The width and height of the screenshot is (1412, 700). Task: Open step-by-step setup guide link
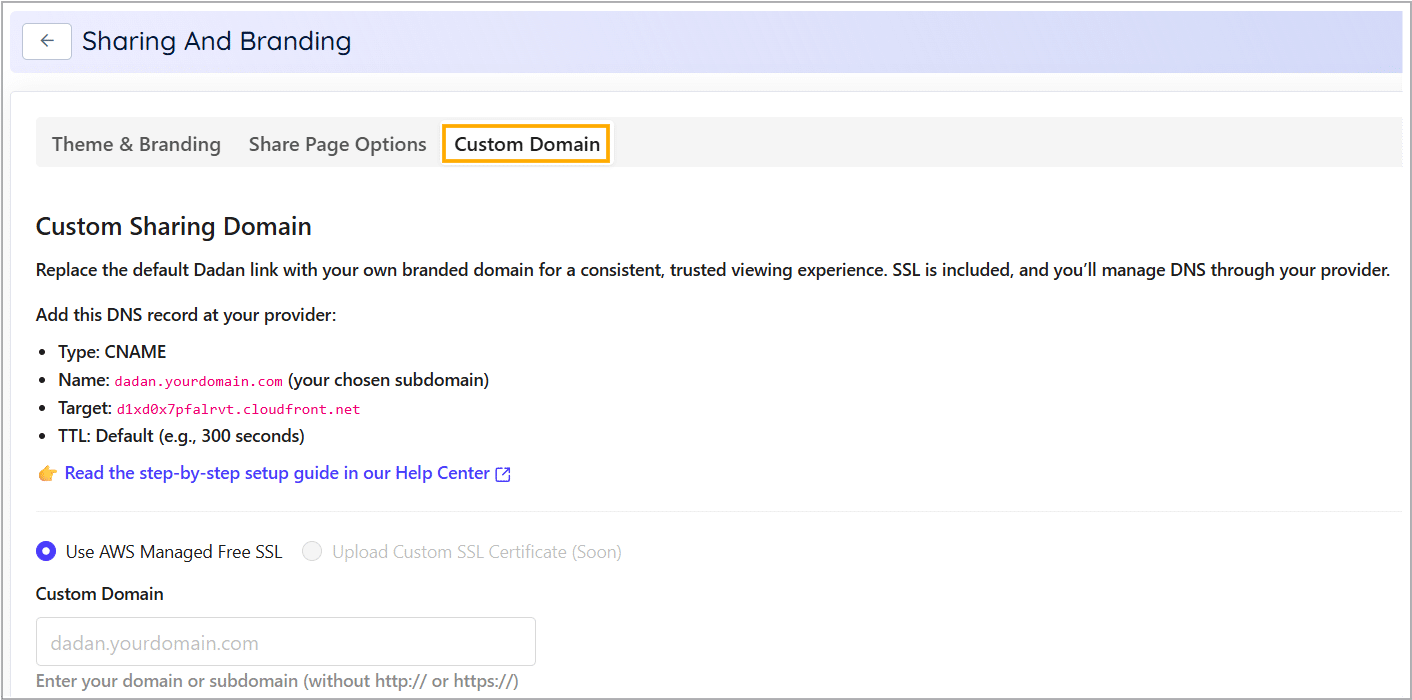pos(277,473)
